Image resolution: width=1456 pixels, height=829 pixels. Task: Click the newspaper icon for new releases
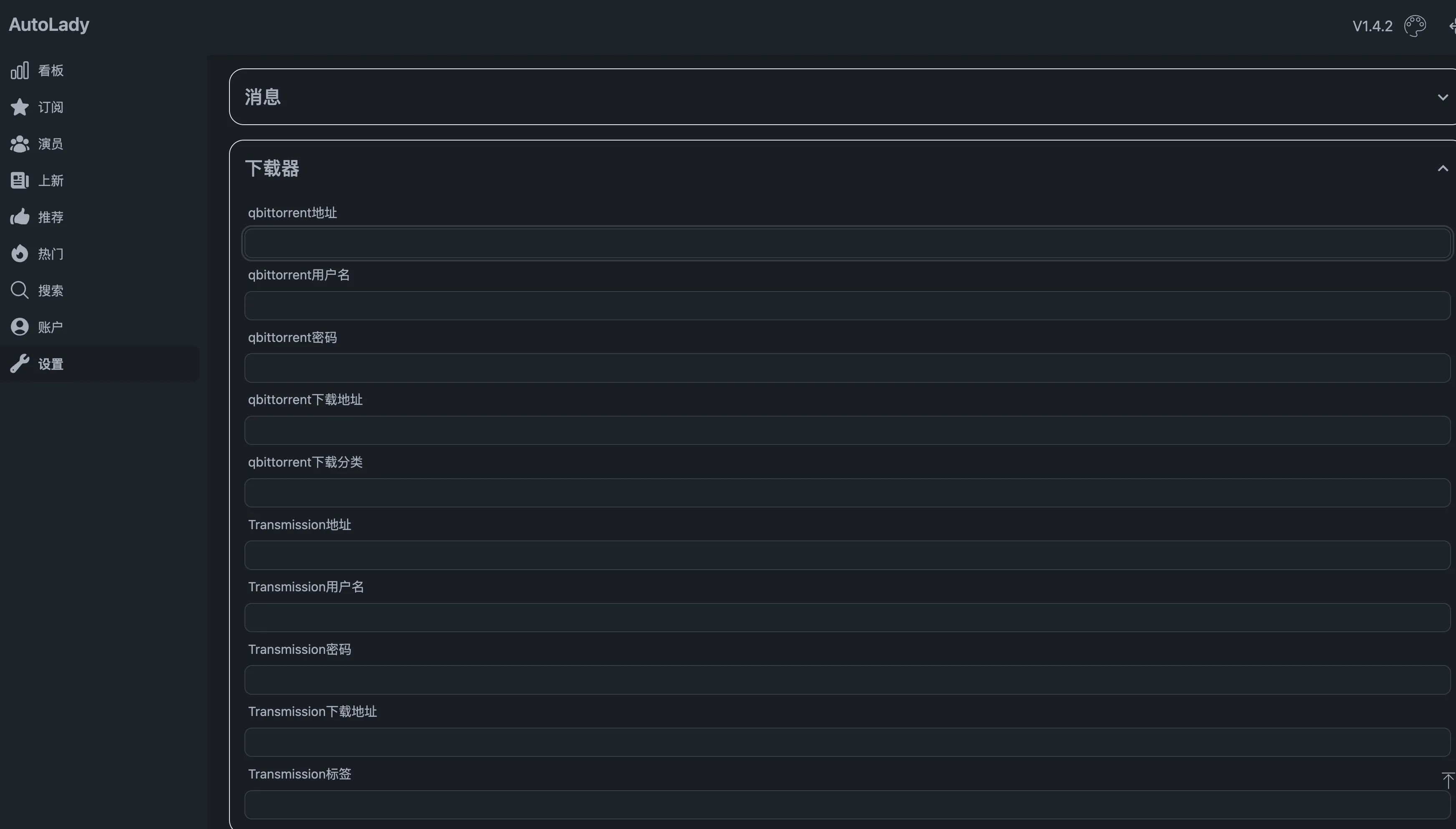pos(19,181)
